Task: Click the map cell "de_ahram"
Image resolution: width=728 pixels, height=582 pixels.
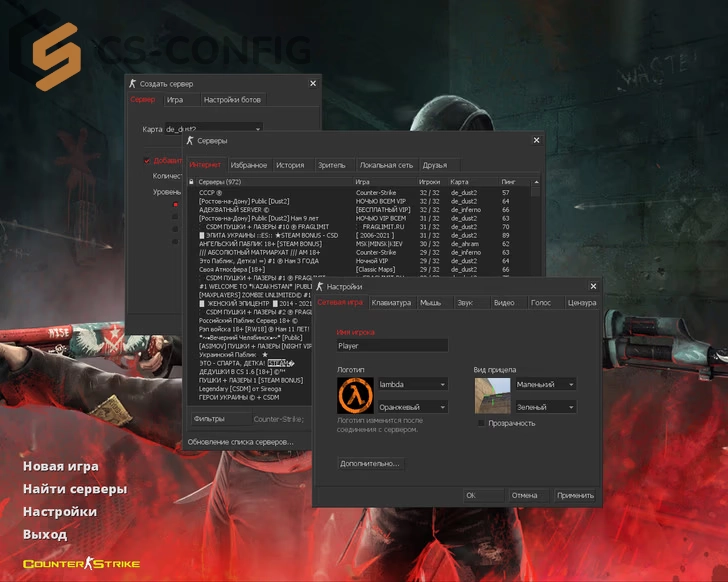Action: tap(465, 244)
